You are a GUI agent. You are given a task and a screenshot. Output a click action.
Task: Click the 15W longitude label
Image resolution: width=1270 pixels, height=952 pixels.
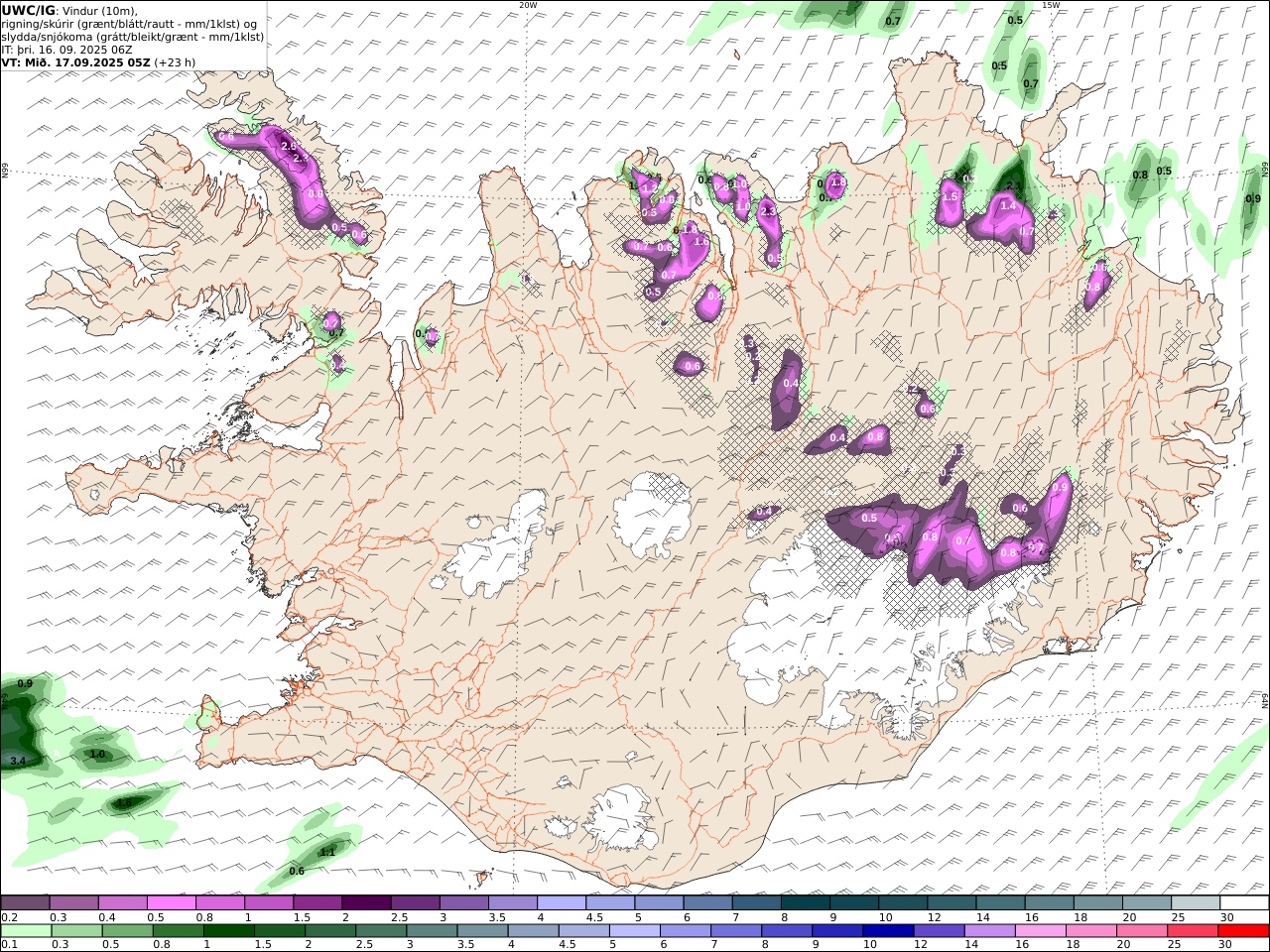1051,5
